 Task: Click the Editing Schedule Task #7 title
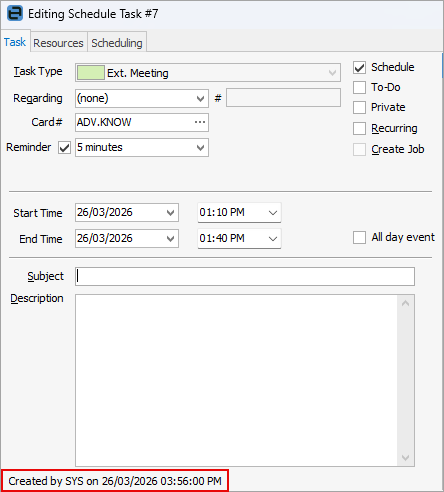click(93, 14)
